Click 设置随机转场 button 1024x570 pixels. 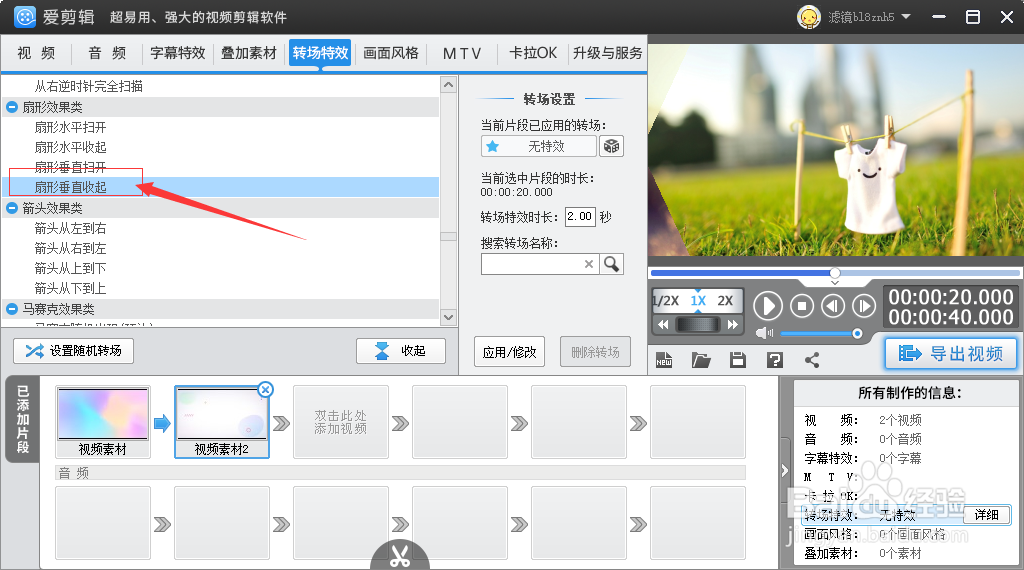click(73, 351)
